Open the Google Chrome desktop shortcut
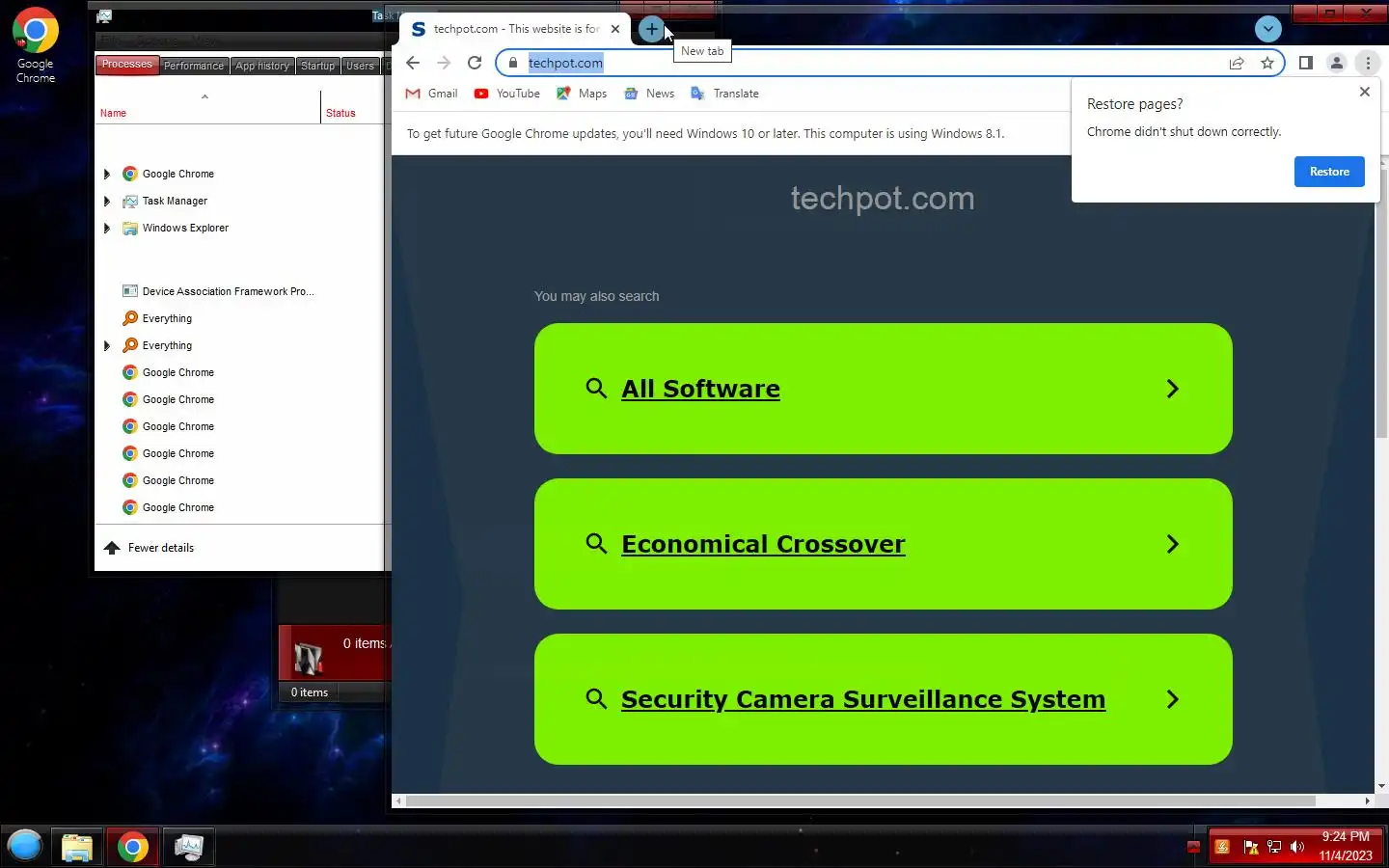The height and width of the screenshot is (868, 1389). click(35, 45)
